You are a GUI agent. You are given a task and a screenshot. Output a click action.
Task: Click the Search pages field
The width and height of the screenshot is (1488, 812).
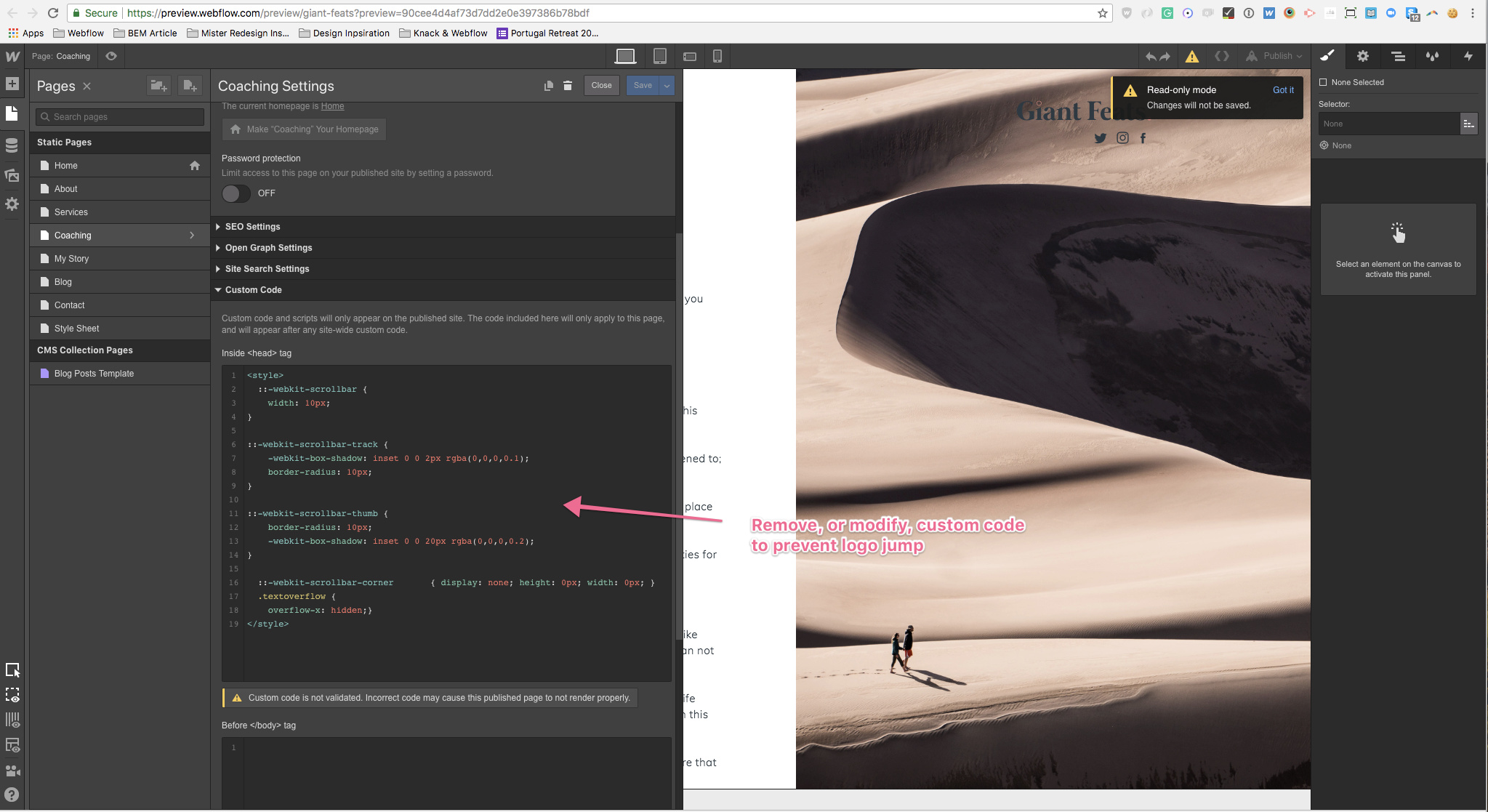click(120, 117)
